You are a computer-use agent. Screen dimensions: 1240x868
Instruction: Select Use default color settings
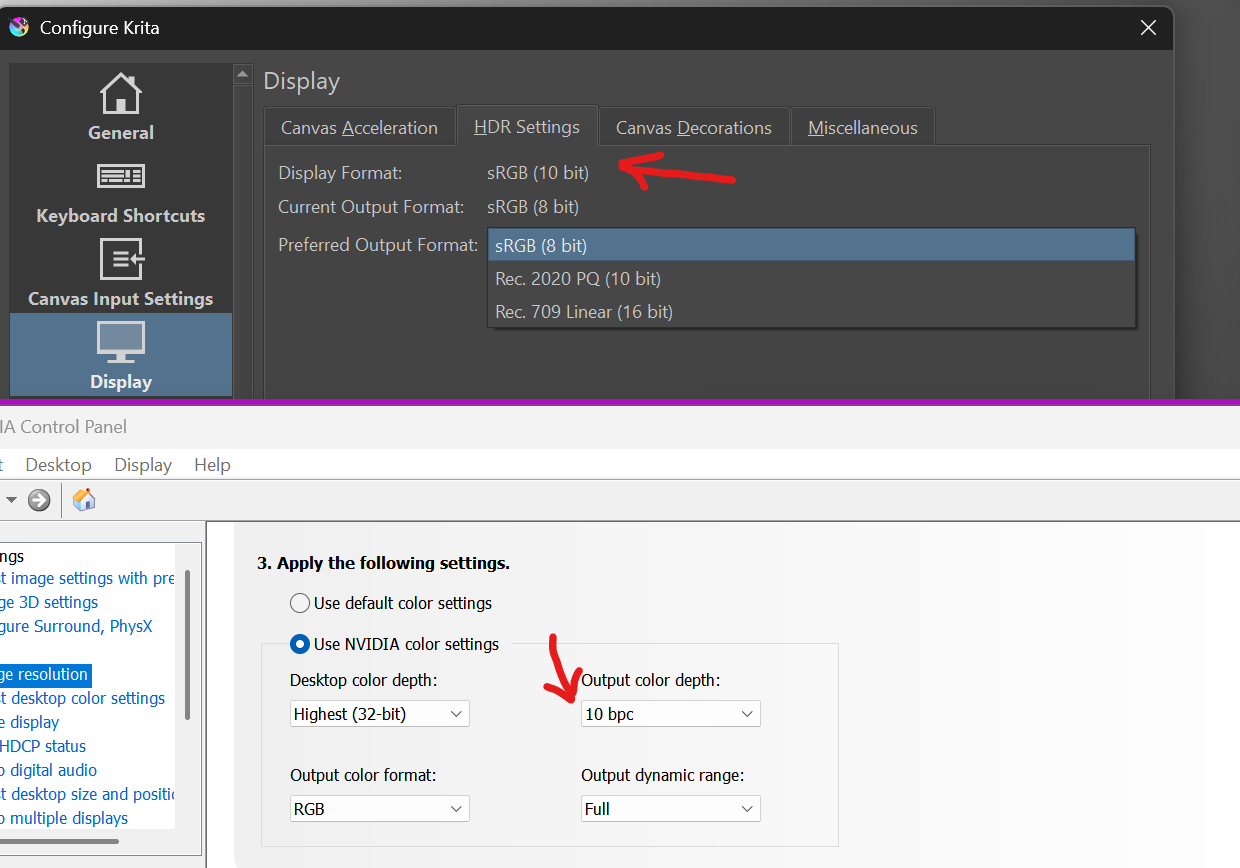pyautogui.click(x=299, y=603)
